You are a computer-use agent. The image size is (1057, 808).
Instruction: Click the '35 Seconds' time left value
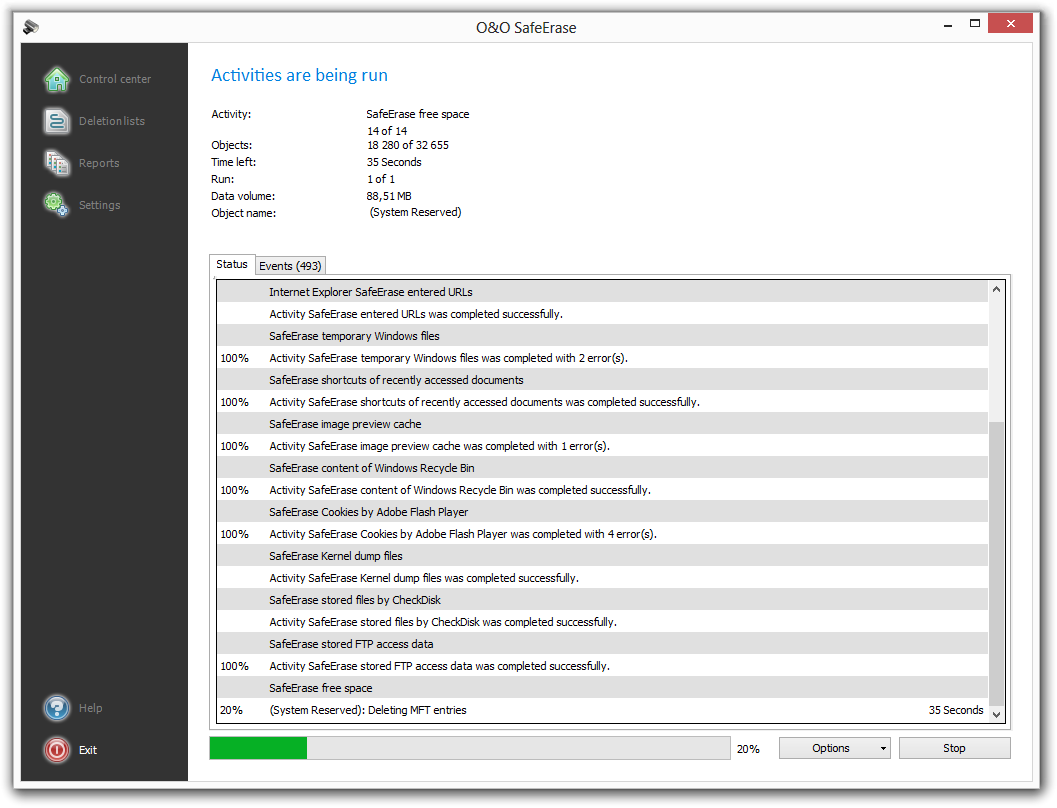coord(394,162)
